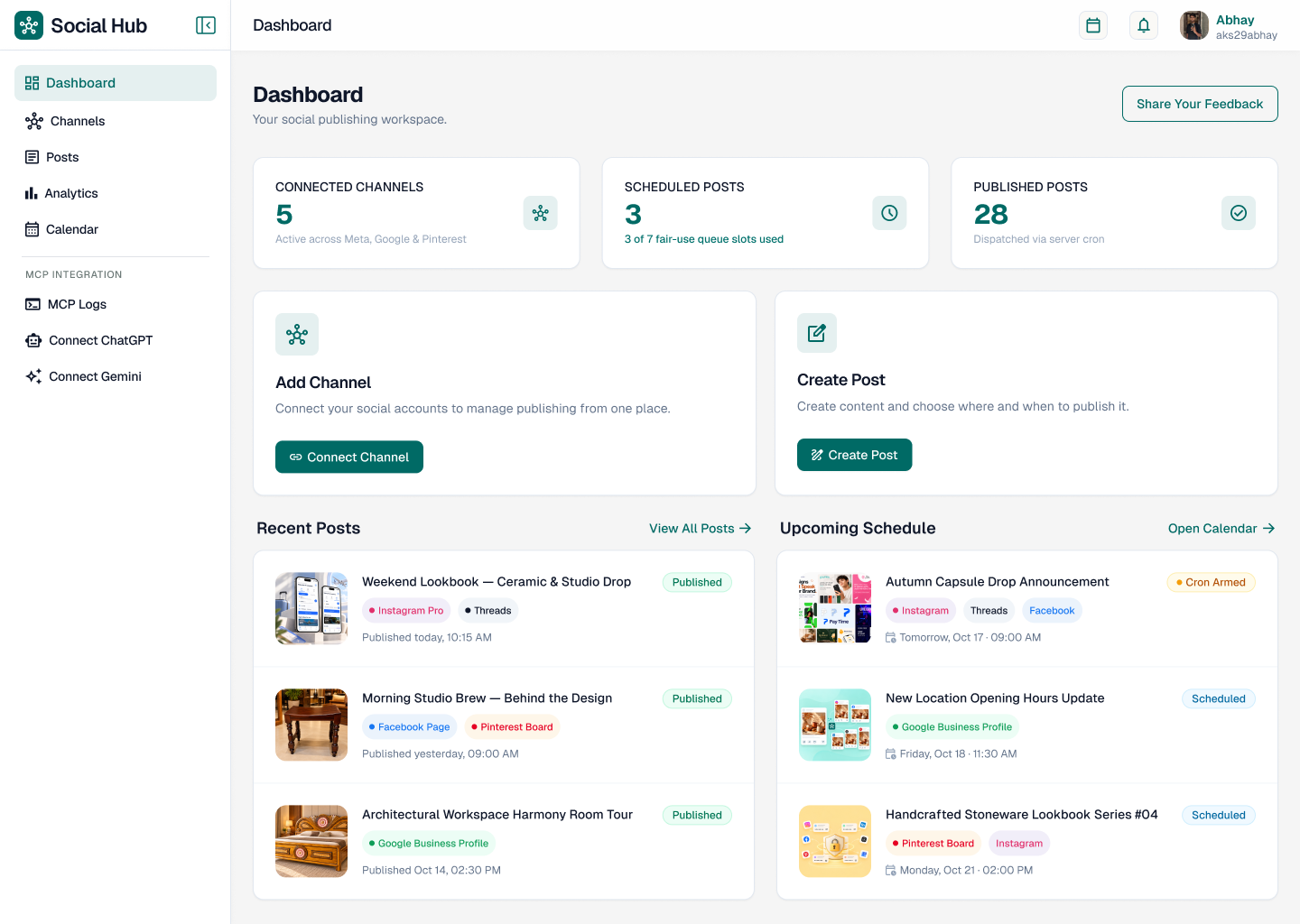Click the Published badge on Architectural Workspace post
Image resolution: width=1300 pixels, height=924 pixels.
[x=697, y=815]
